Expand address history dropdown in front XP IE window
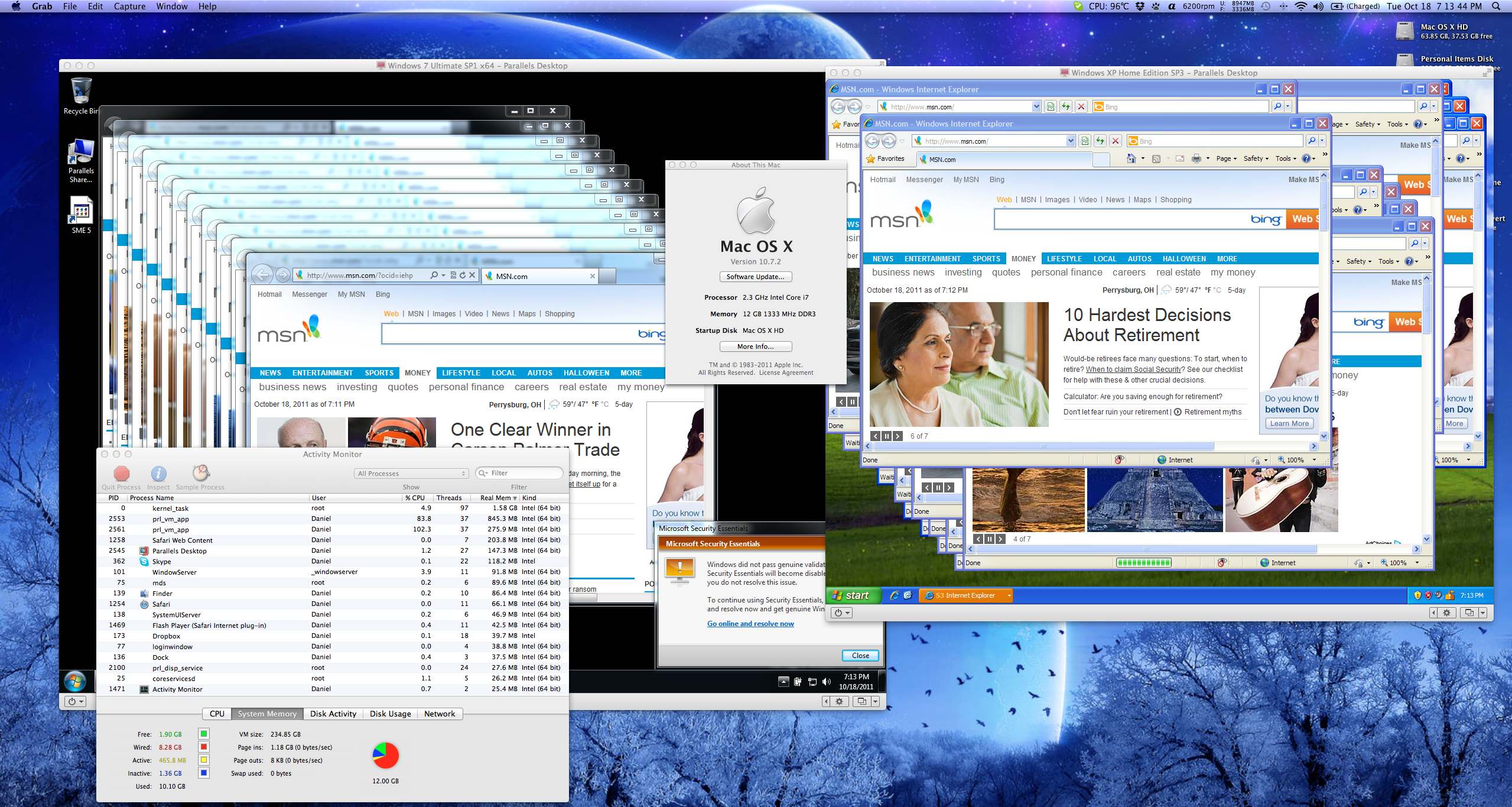This screenshot has height=807, width=1512. click(x=1070, y=141)
